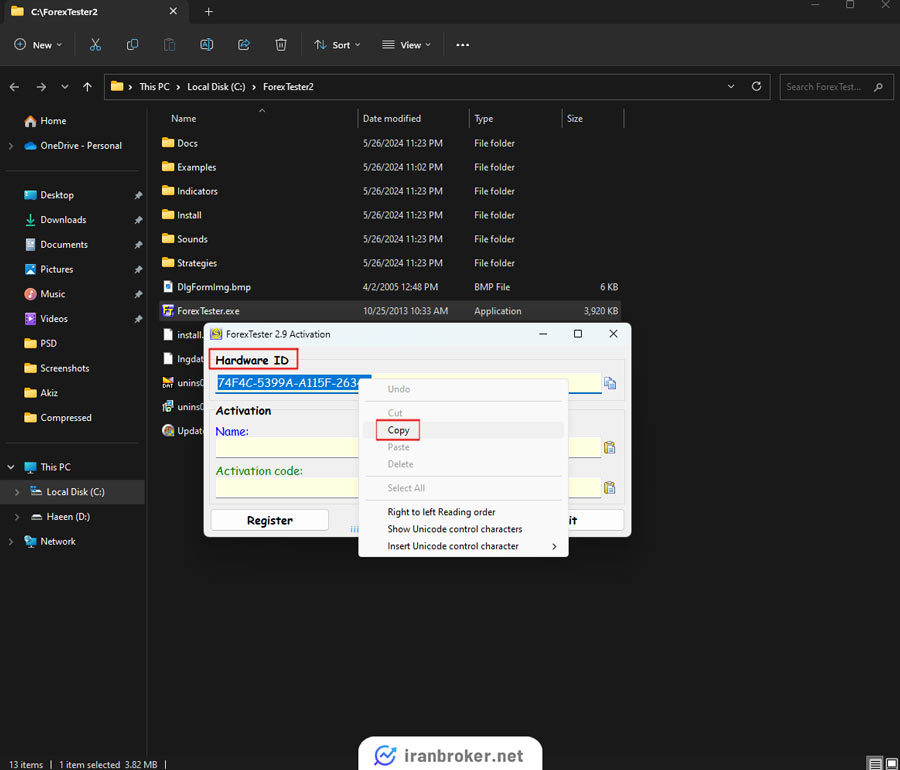Sort files by the Type column header

click(483, 119)
